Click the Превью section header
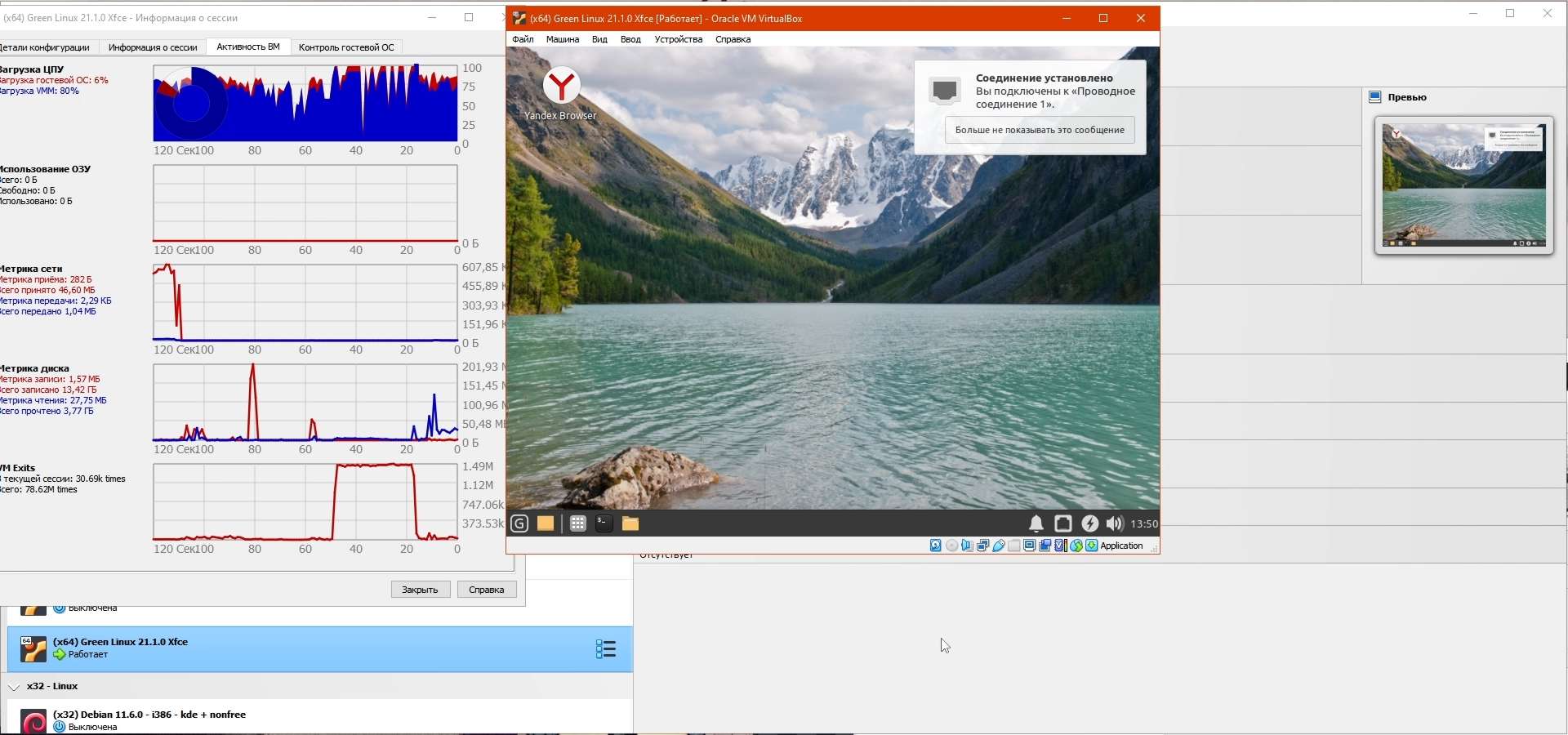Viewport: 1568px width, 735px height. pyautogui.click(x=1407, y=97)
